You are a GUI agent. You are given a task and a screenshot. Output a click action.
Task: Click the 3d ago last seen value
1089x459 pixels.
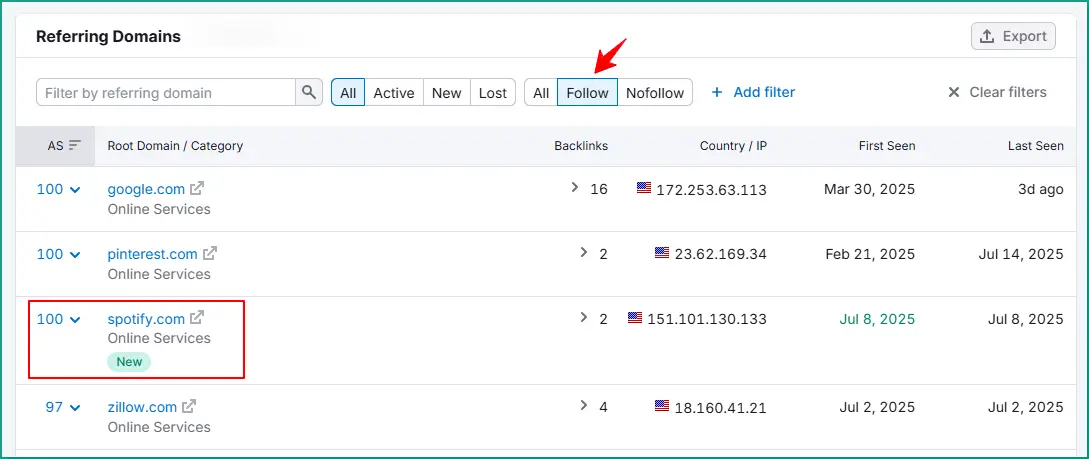(x=1040, y=189)
